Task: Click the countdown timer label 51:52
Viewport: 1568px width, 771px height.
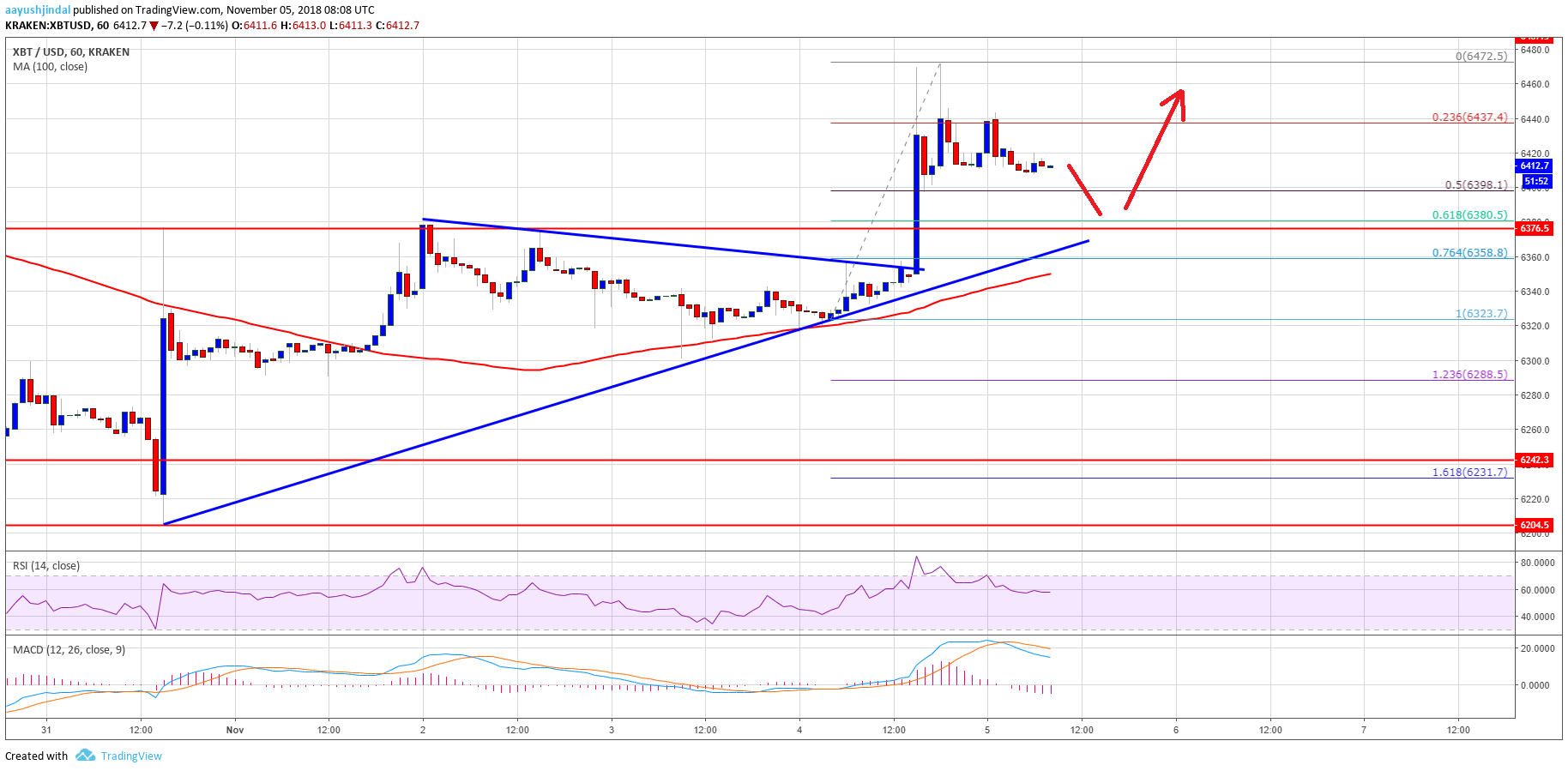Action: tap(1535, 181)
